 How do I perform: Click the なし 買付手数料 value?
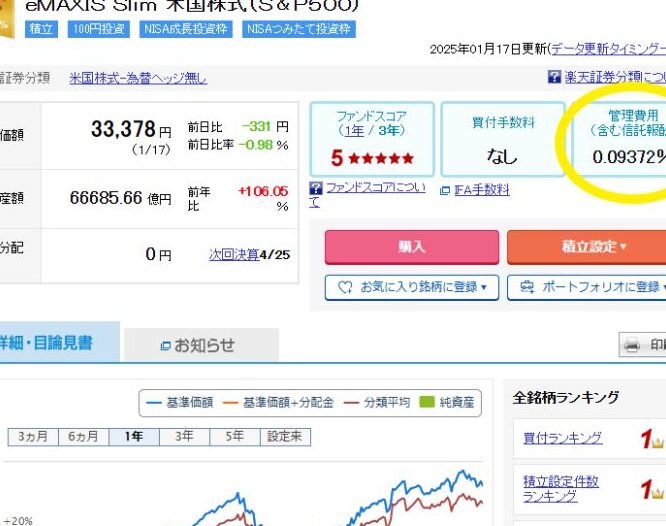click(x=502, y=156)
